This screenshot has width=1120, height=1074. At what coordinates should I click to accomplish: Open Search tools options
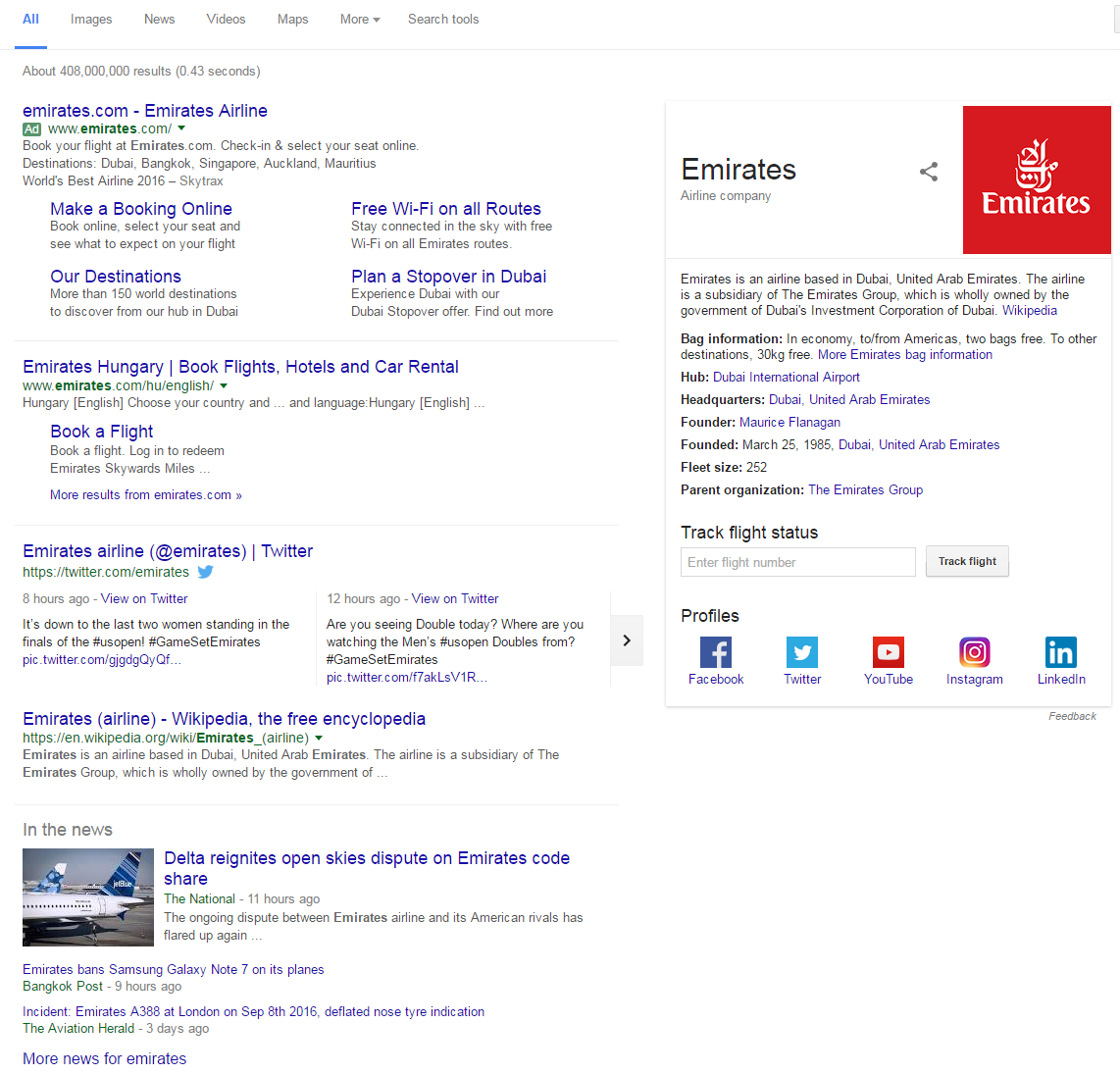[443, 20]
